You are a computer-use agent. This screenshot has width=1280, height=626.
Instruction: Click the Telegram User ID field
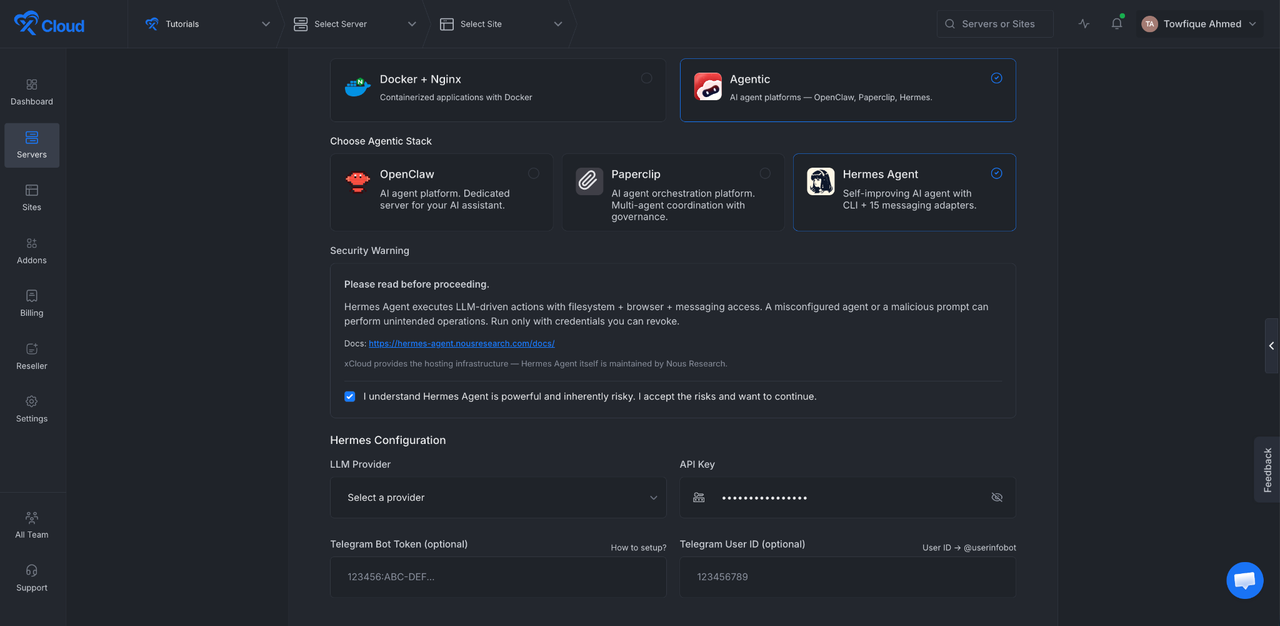coord(848,577)
